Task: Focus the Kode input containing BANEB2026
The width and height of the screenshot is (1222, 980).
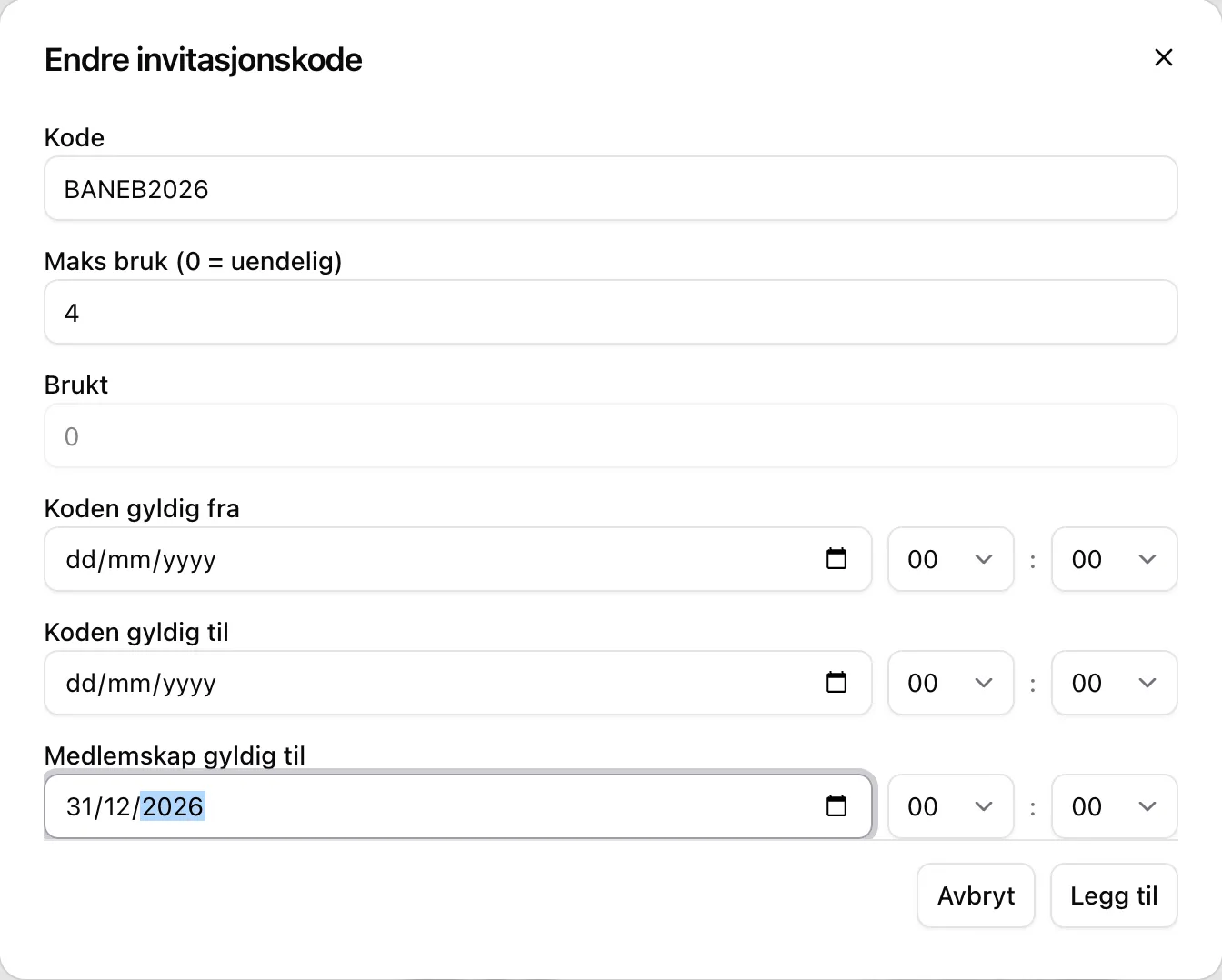Action: (611, 188)
